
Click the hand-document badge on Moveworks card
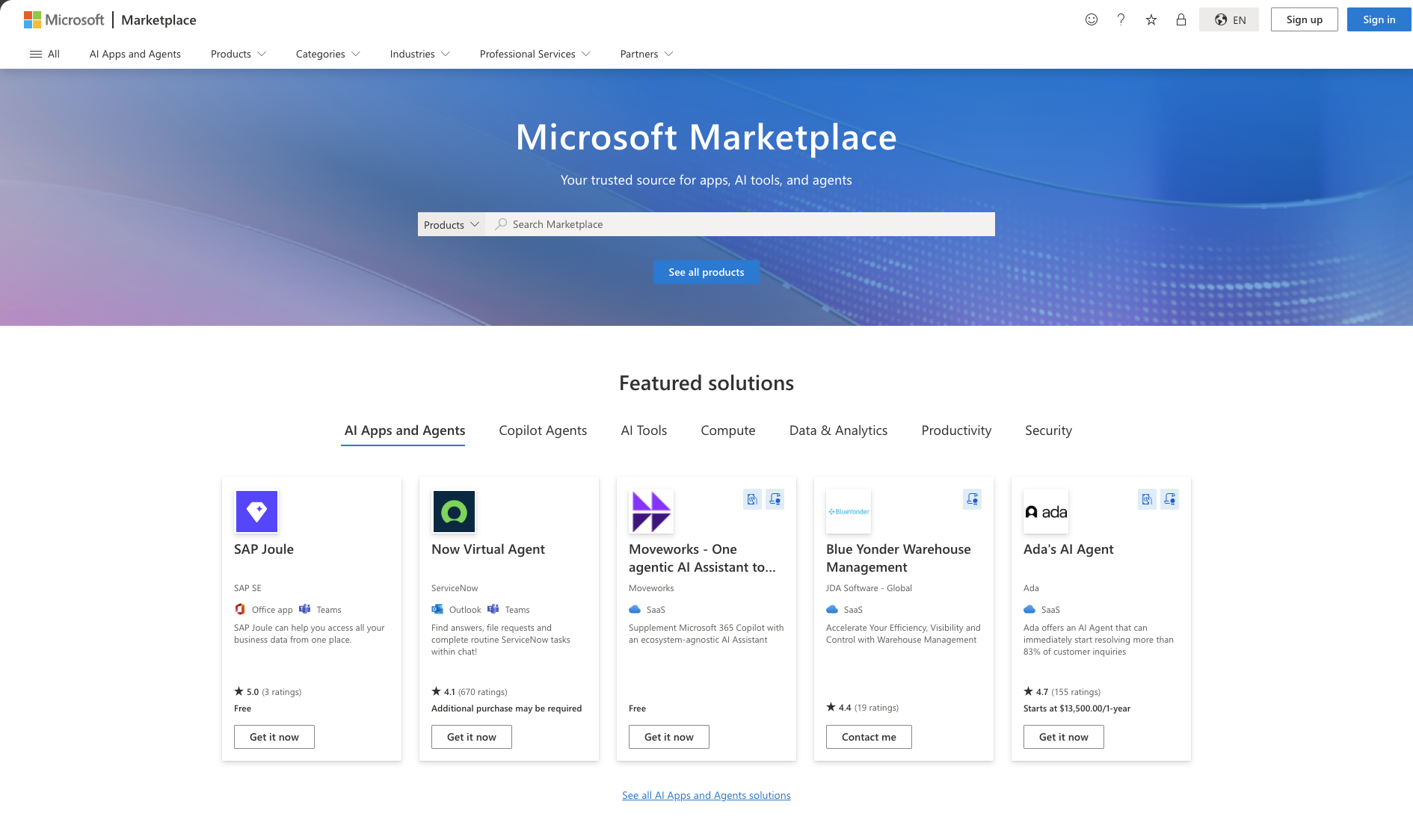coord(753,499)
